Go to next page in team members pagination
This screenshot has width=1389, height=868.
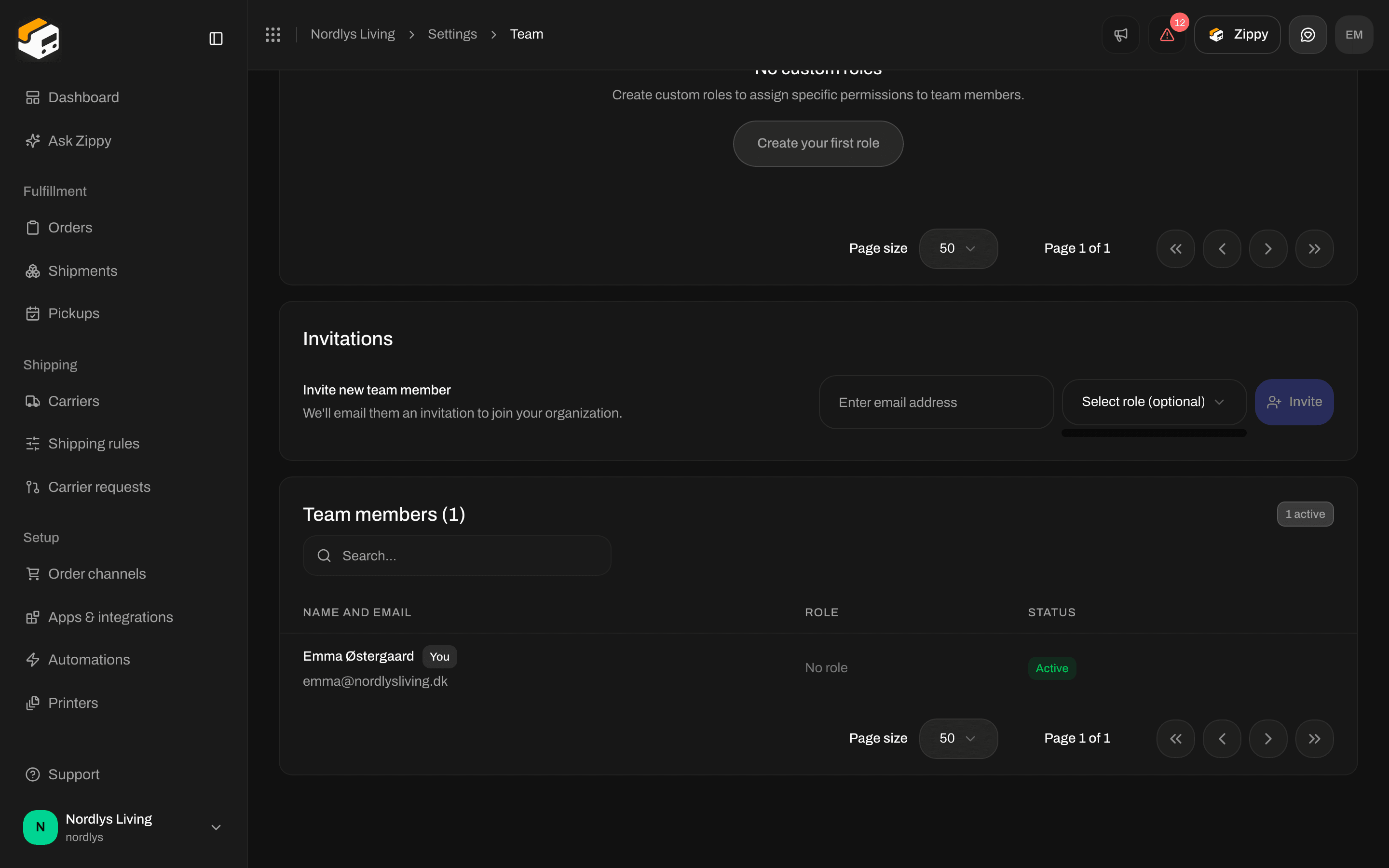[1268, 738]
